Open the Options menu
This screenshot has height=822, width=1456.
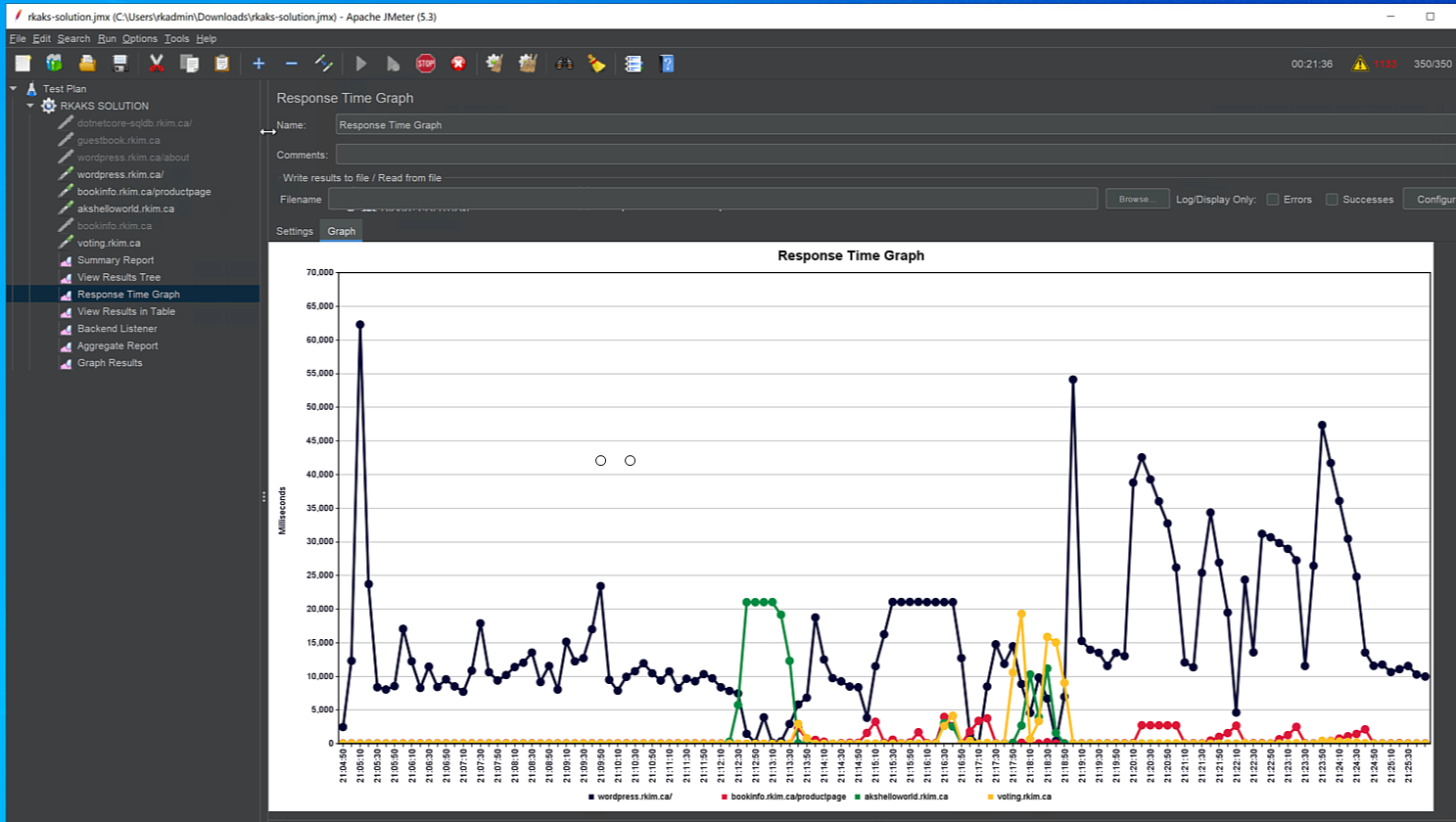tap(139, 39)
